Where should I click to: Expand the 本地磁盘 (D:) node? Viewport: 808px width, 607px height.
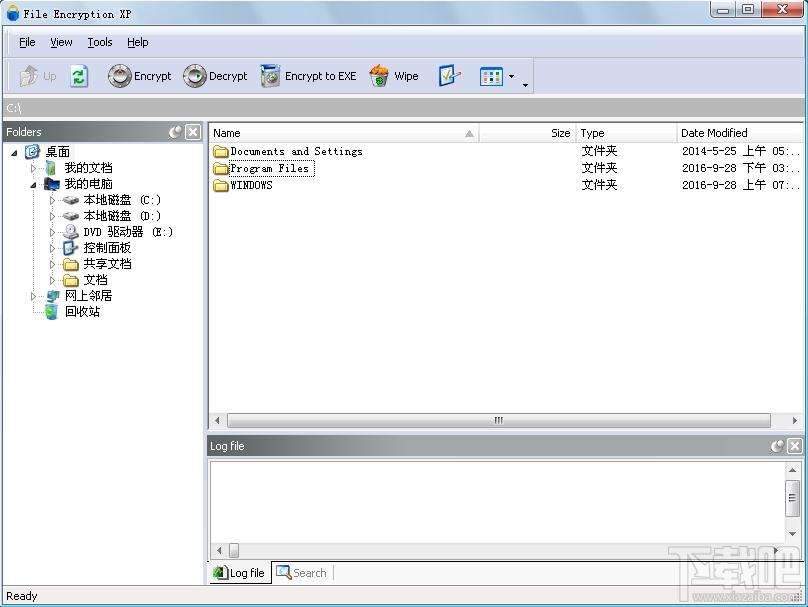coord(52,216)
